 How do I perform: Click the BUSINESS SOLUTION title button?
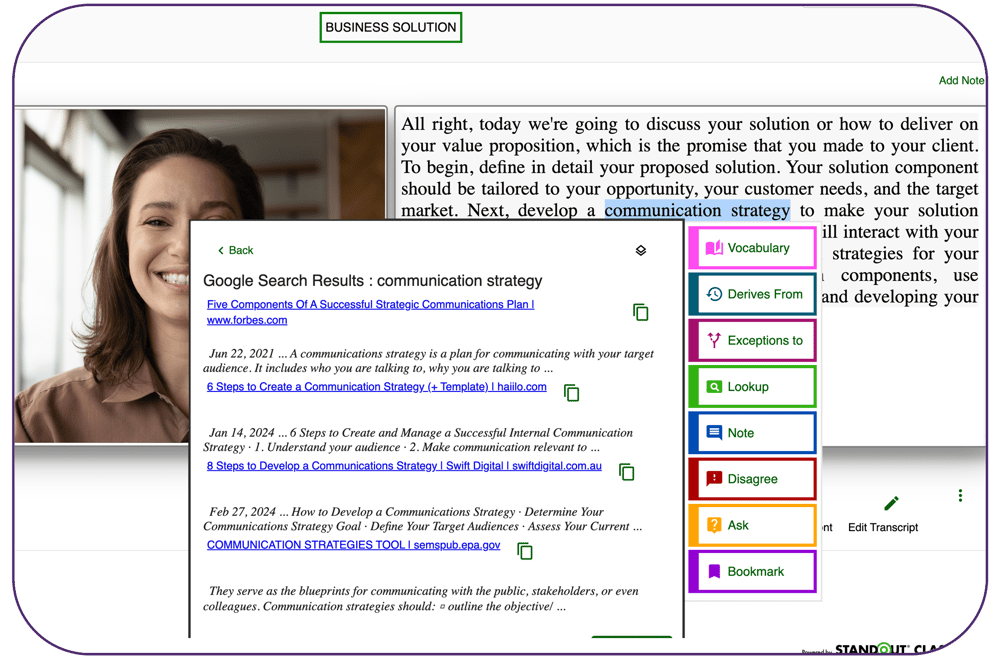(x=391, y=27)
